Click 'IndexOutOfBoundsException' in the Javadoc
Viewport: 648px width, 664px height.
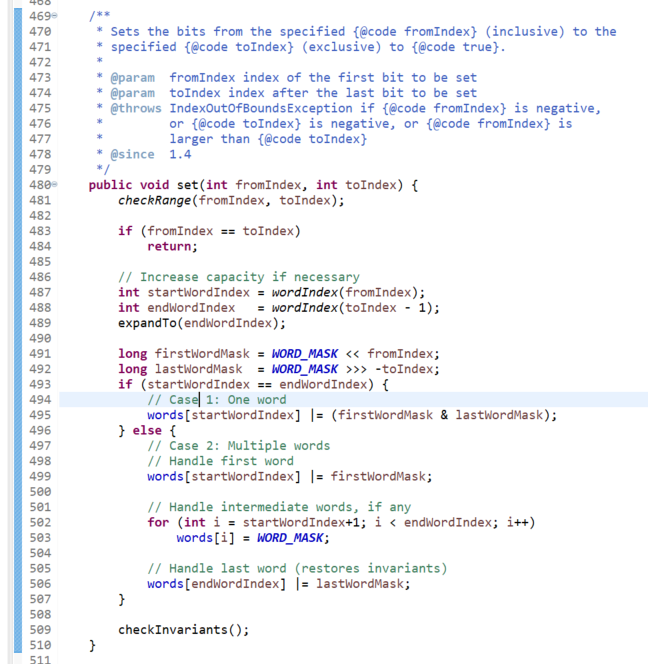coord(261,108)
